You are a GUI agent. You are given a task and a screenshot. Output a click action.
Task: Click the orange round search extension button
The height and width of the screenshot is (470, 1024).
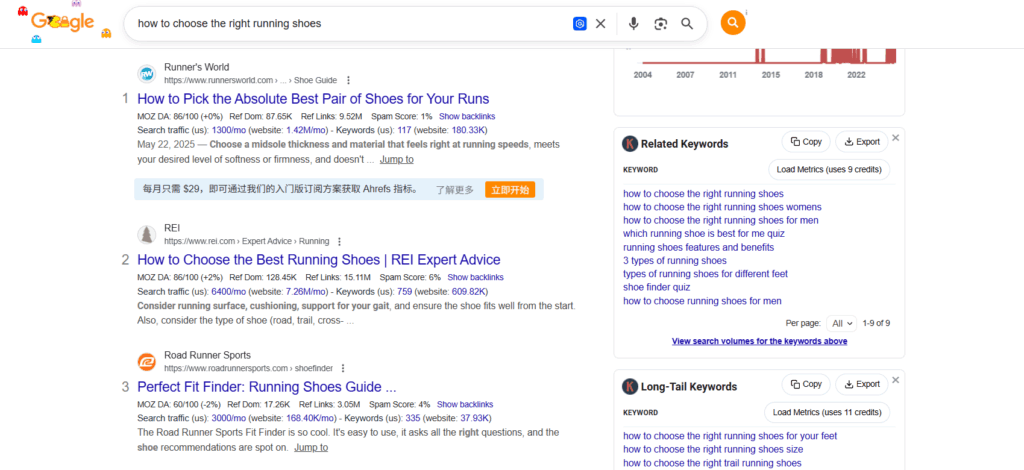pos(733,23)
